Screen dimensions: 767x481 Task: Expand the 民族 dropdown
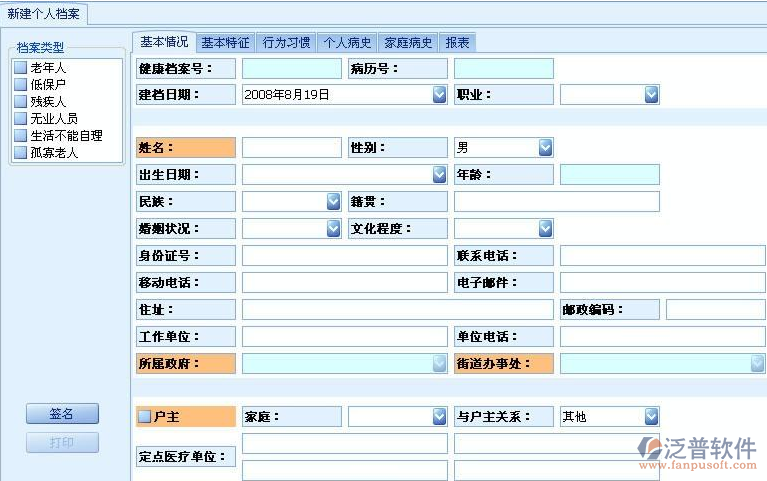pos(333,201)
